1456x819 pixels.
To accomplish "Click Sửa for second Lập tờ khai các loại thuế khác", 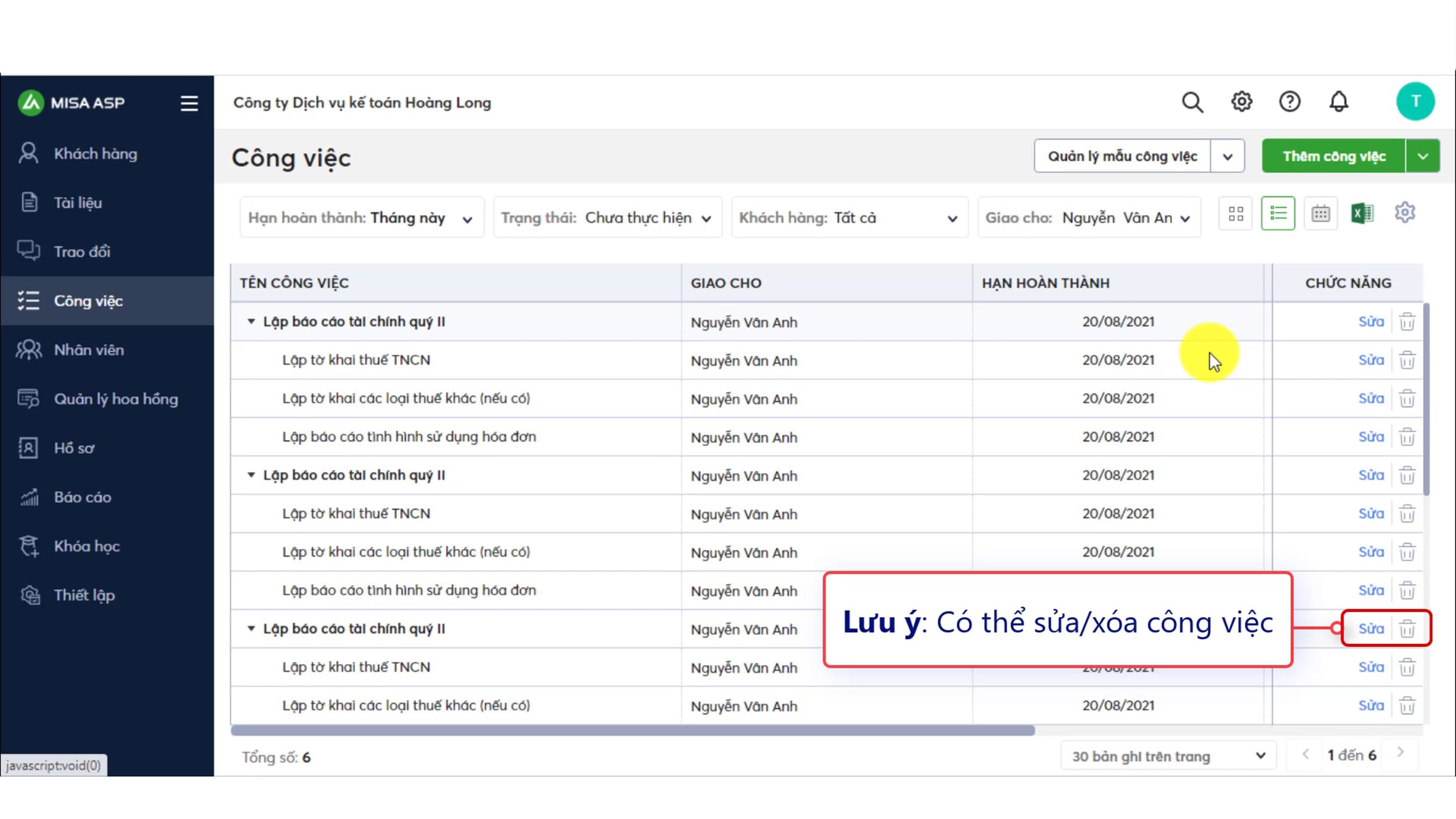I will (x=1371, y=552).
